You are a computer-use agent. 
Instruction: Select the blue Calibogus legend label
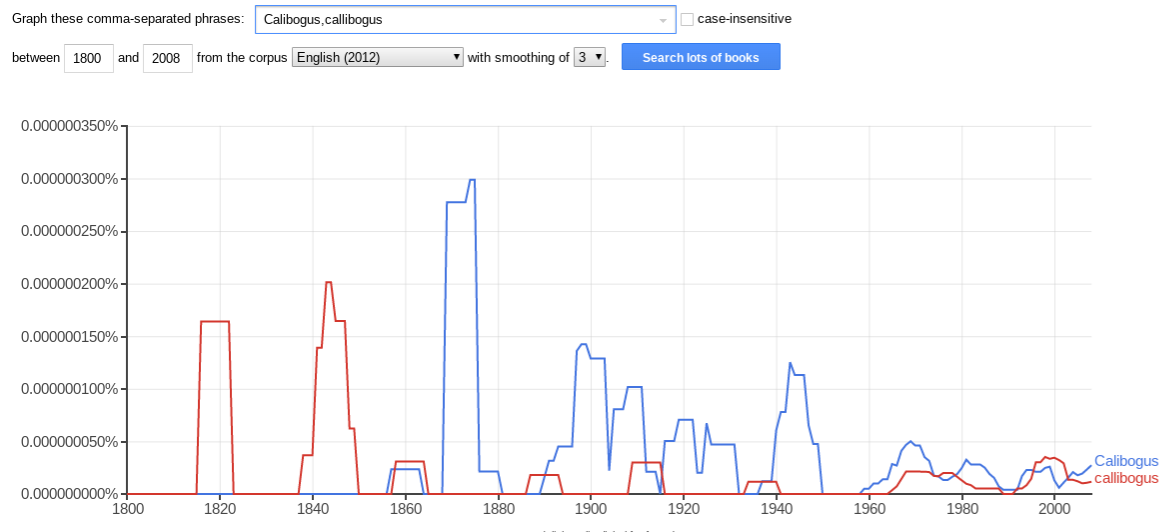pyautogui.click(x=1126, y=461)
